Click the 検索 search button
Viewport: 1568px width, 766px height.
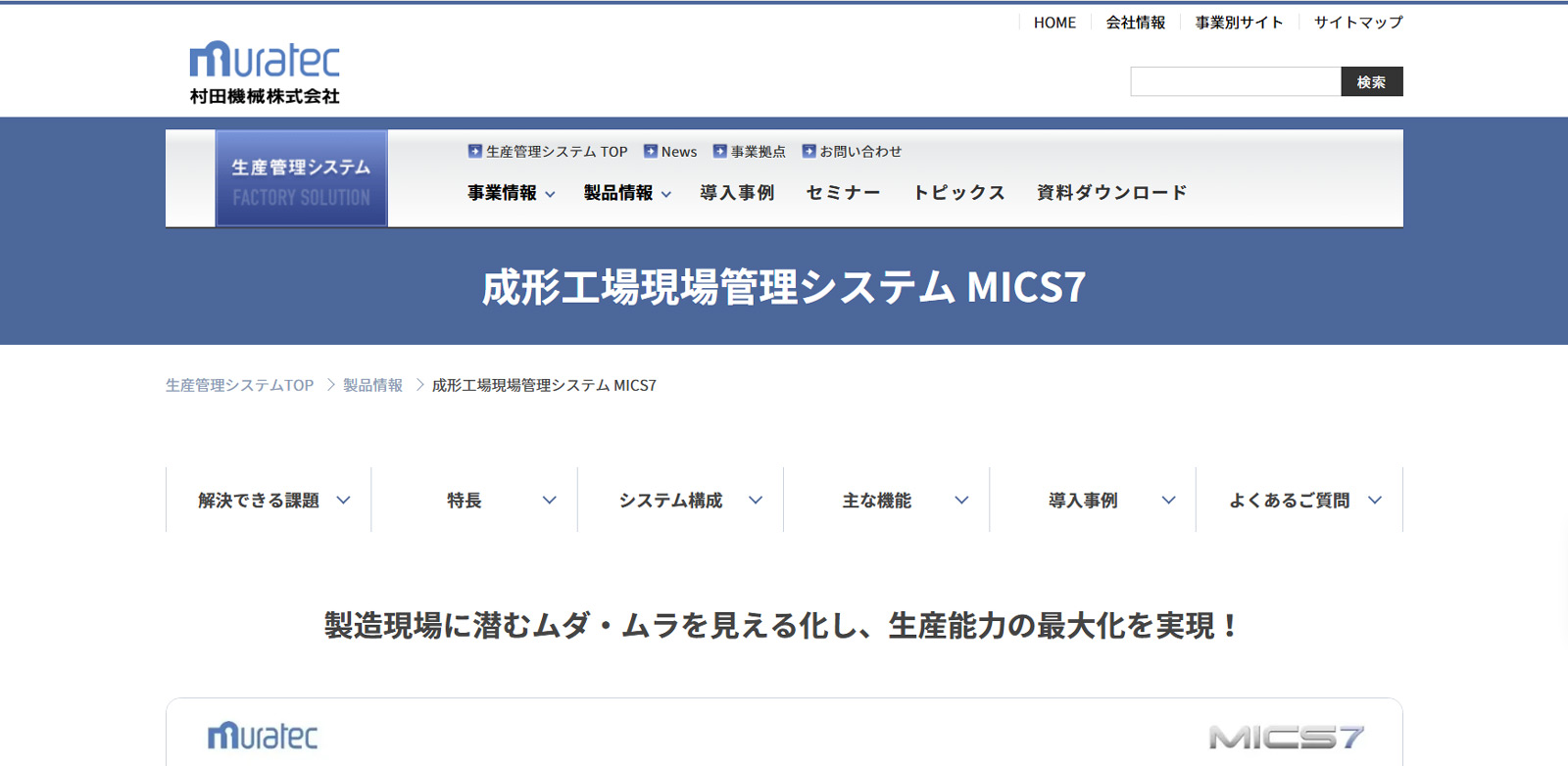(1372, 81)
